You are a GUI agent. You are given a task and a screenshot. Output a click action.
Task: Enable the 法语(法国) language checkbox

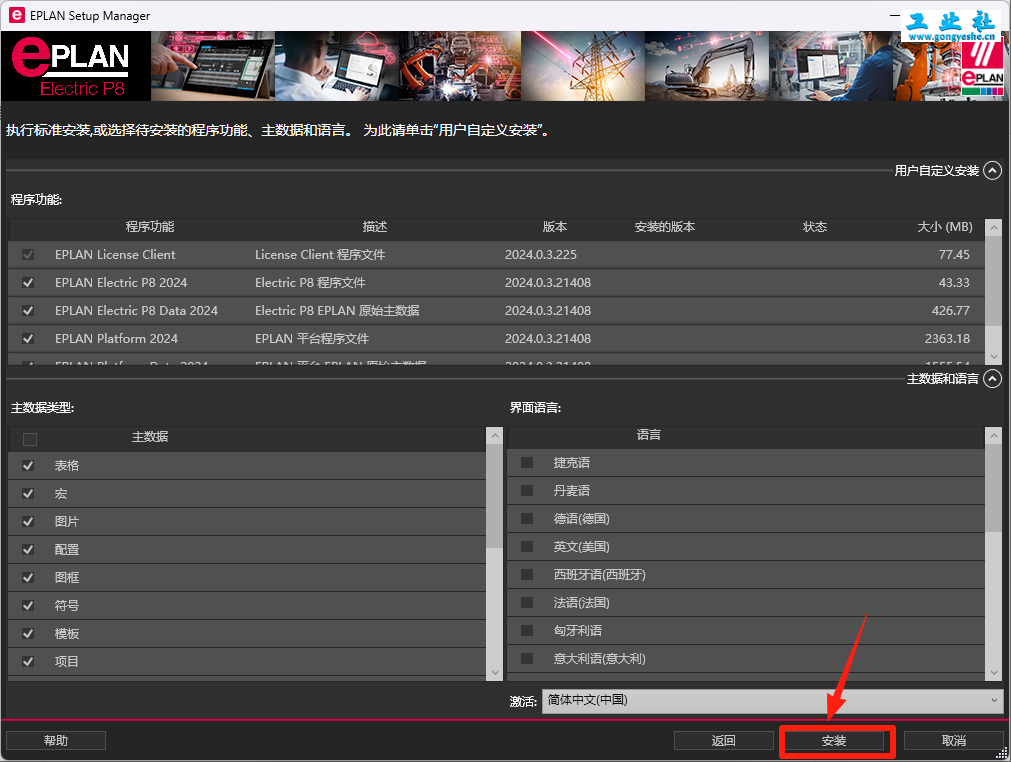click(x=527, y=603)
